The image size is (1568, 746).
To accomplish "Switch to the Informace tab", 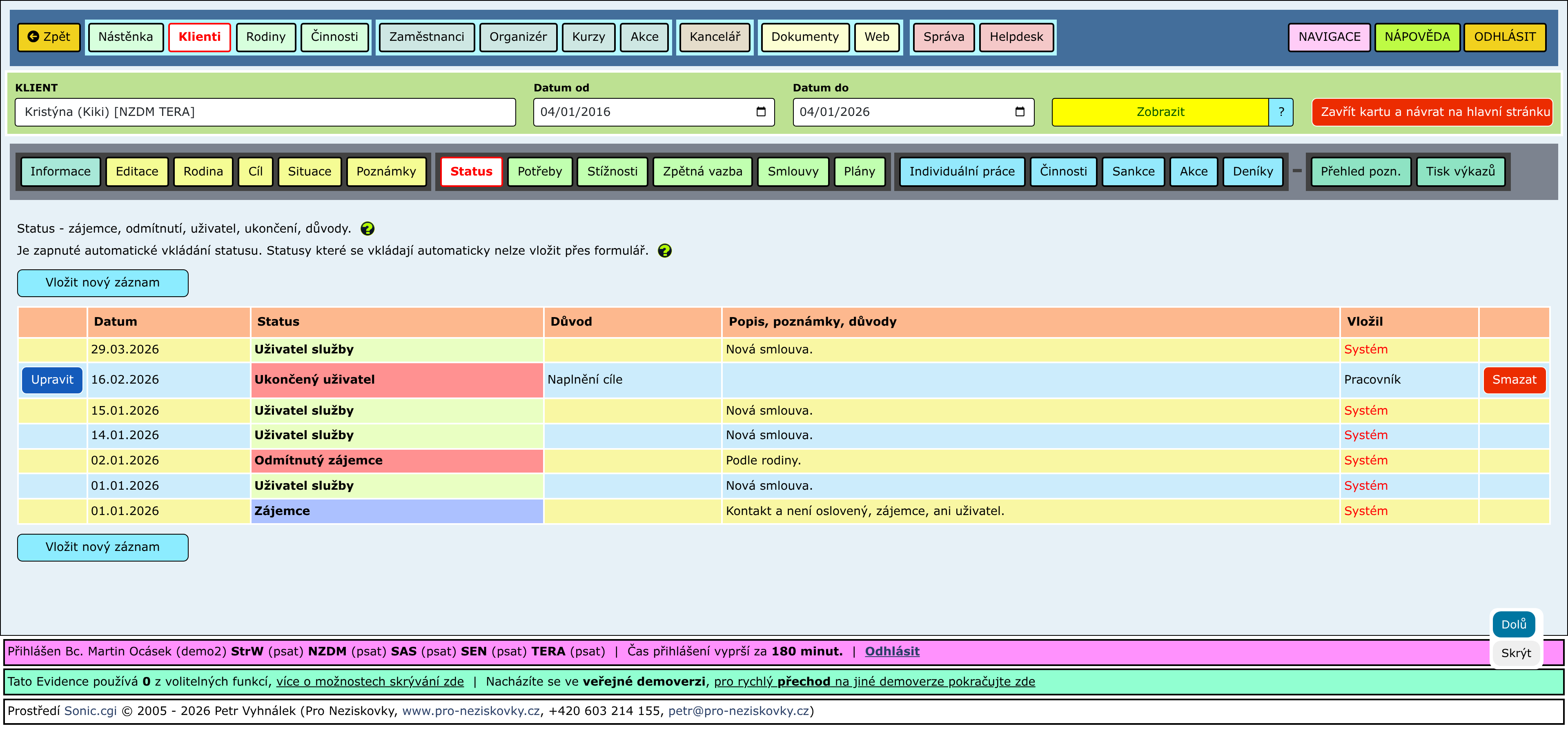I will 61,171.
